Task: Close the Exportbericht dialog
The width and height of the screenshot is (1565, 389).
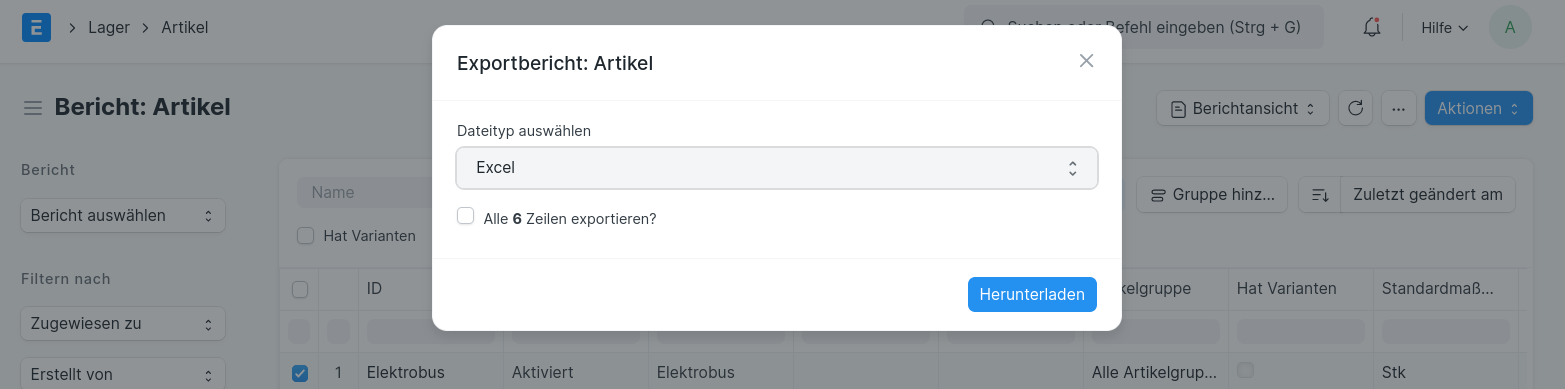Action: coord(1086,61)
